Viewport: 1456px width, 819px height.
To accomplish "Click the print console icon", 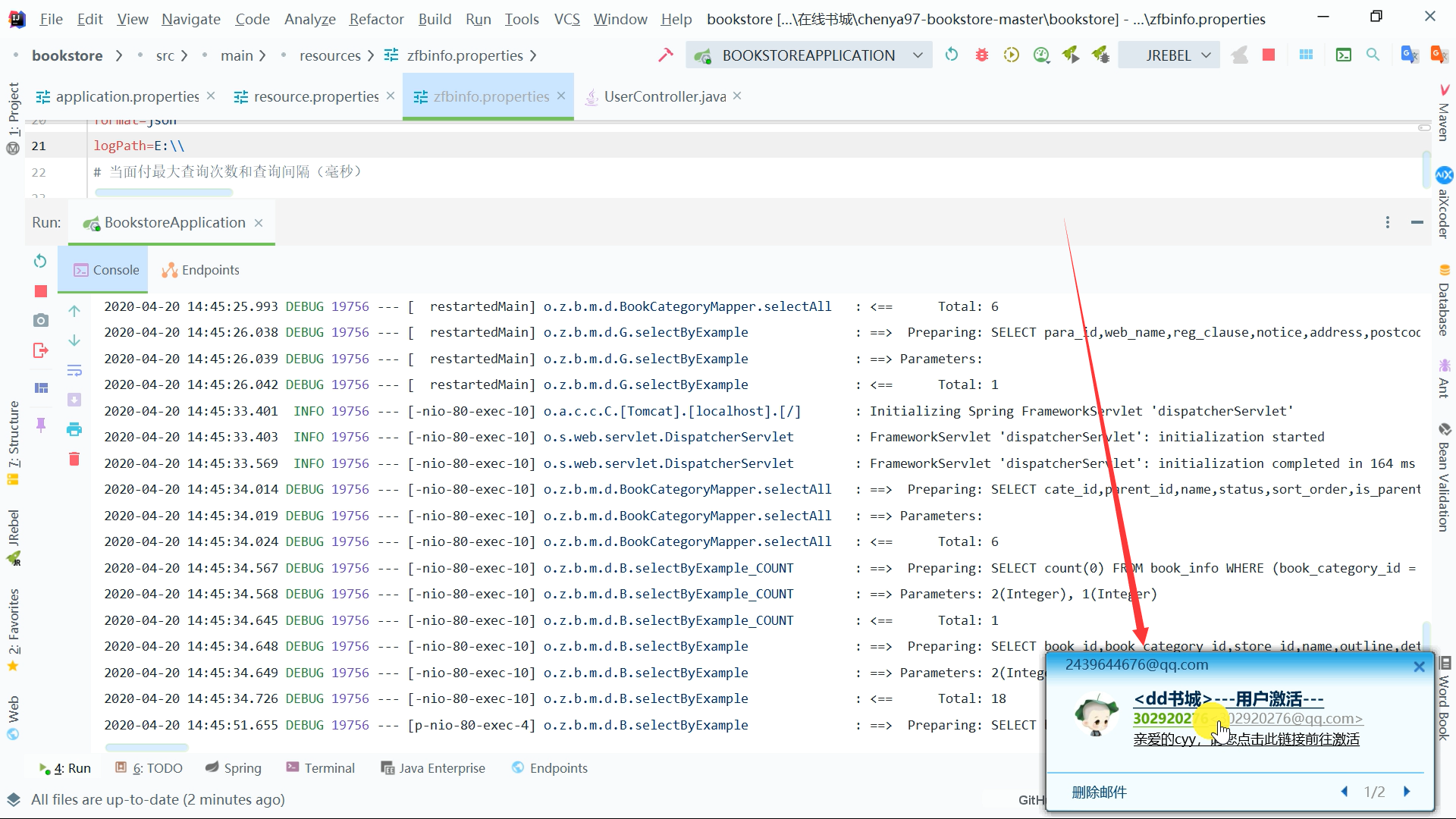I will tap(74, 429).
